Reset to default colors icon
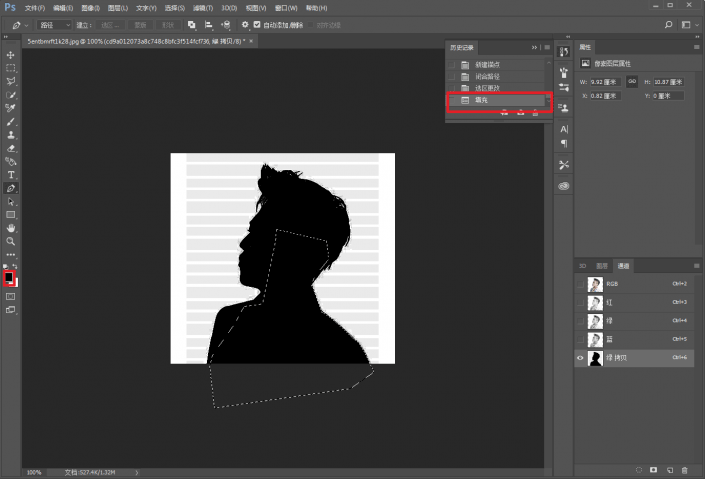 (6, 267)
